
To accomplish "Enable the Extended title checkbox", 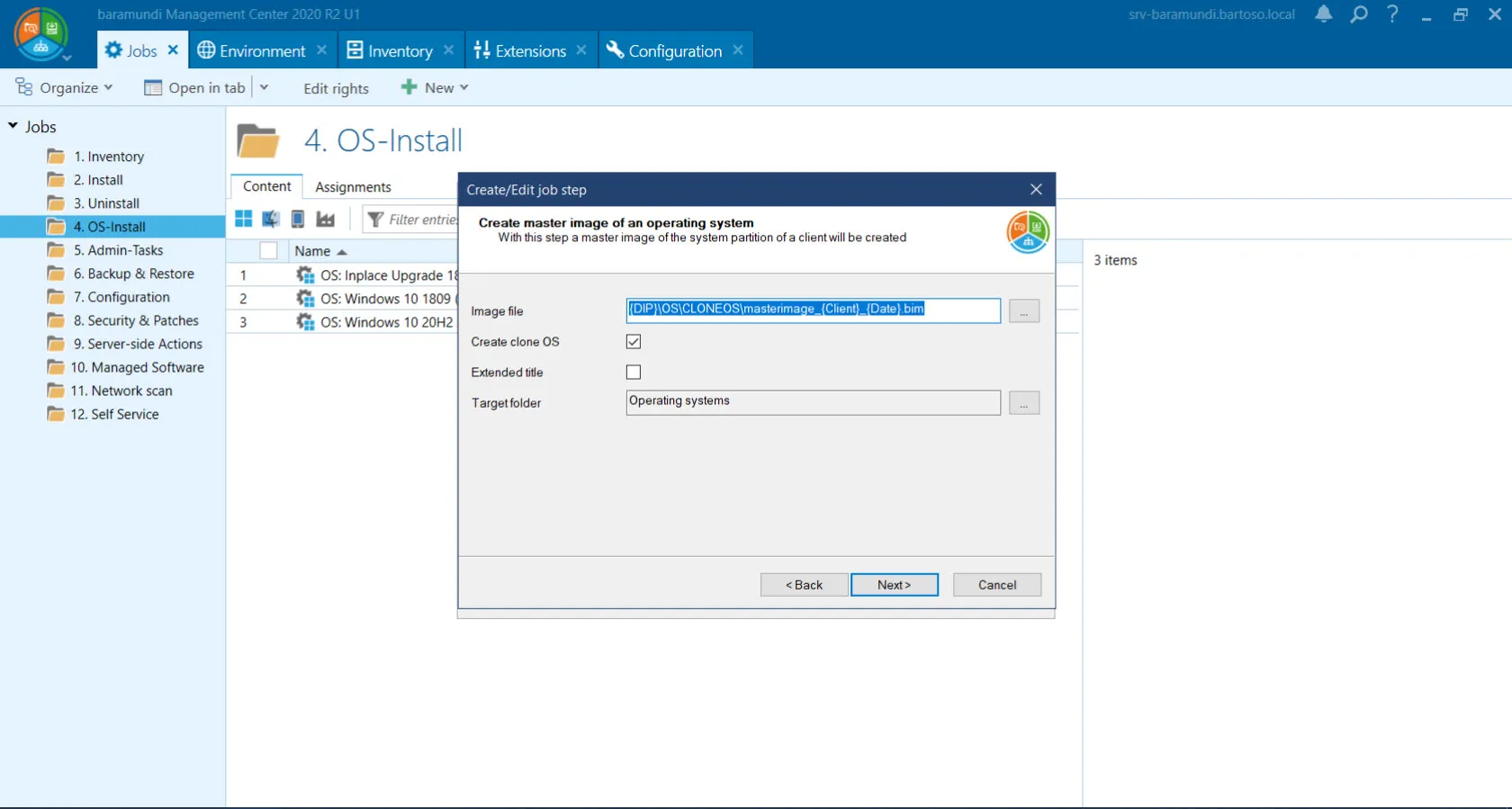I will 634,373.
